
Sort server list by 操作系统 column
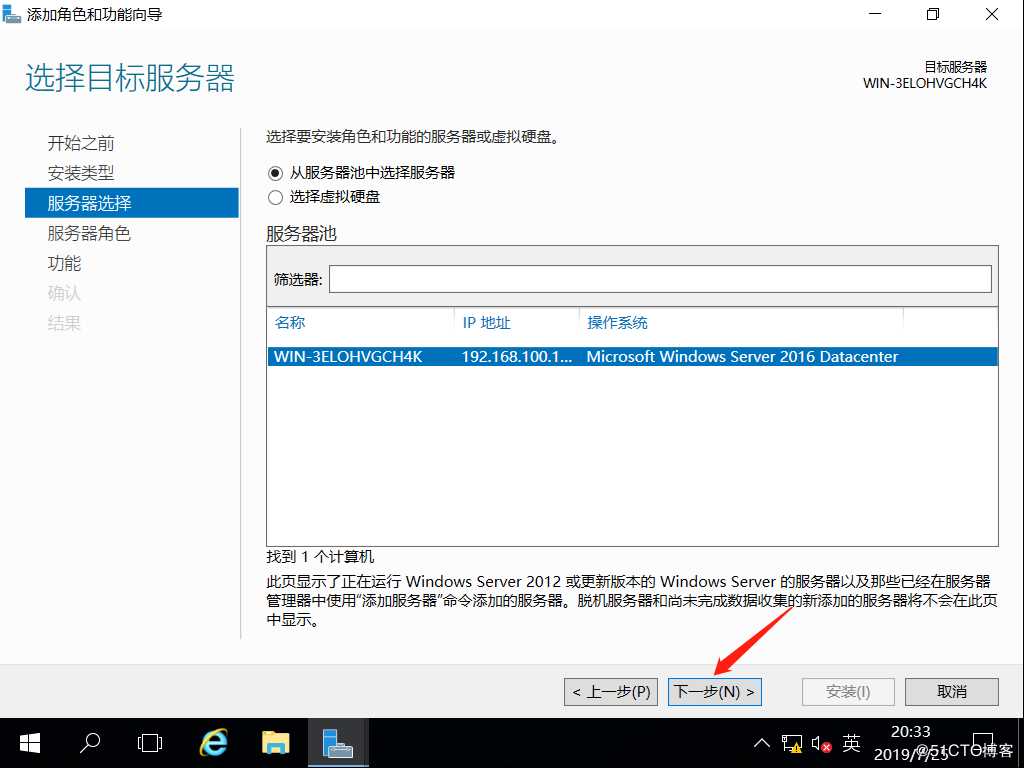(x=617, y=323)
